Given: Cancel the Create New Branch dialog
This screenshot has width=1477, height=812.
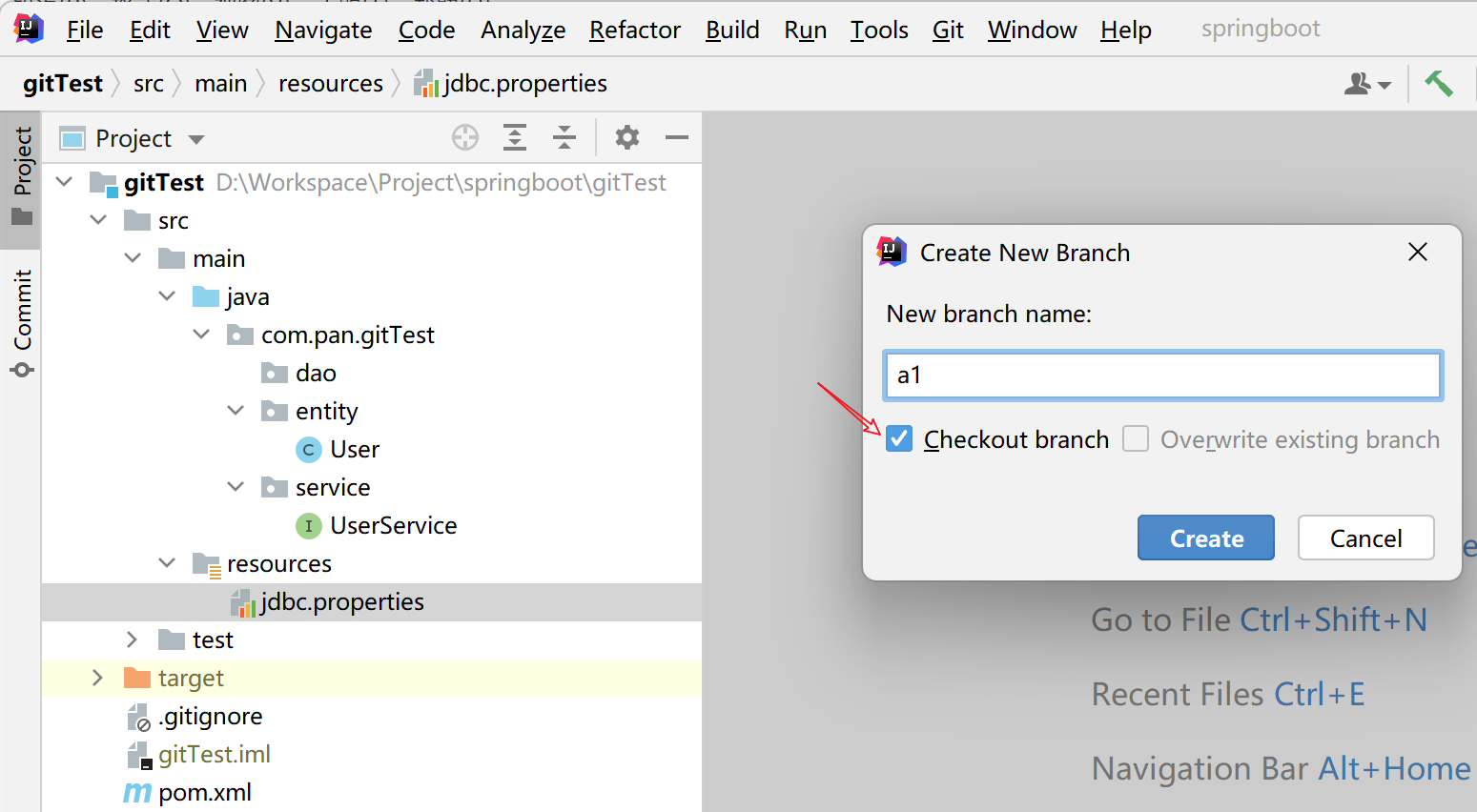Looking at the screenshot, I should point(1365,538).
